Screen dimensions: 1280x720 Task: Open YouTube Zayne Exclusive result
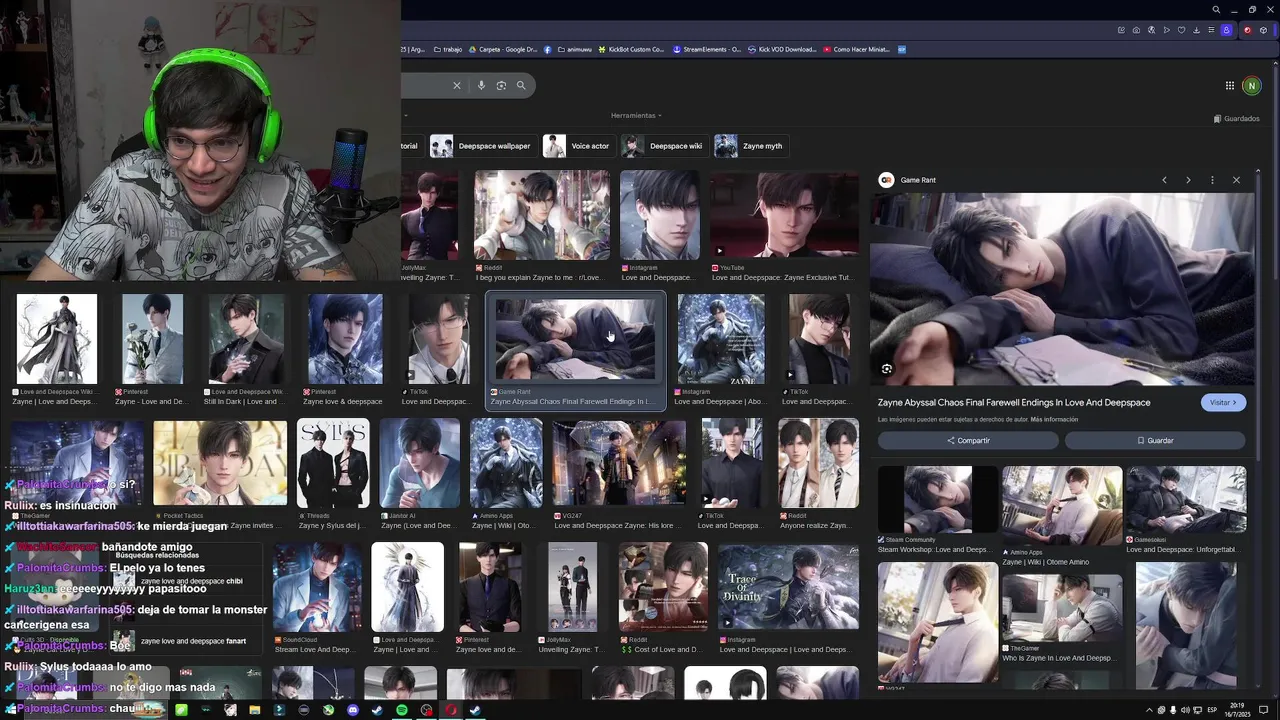pyautogui.click(x=784, y=215)
